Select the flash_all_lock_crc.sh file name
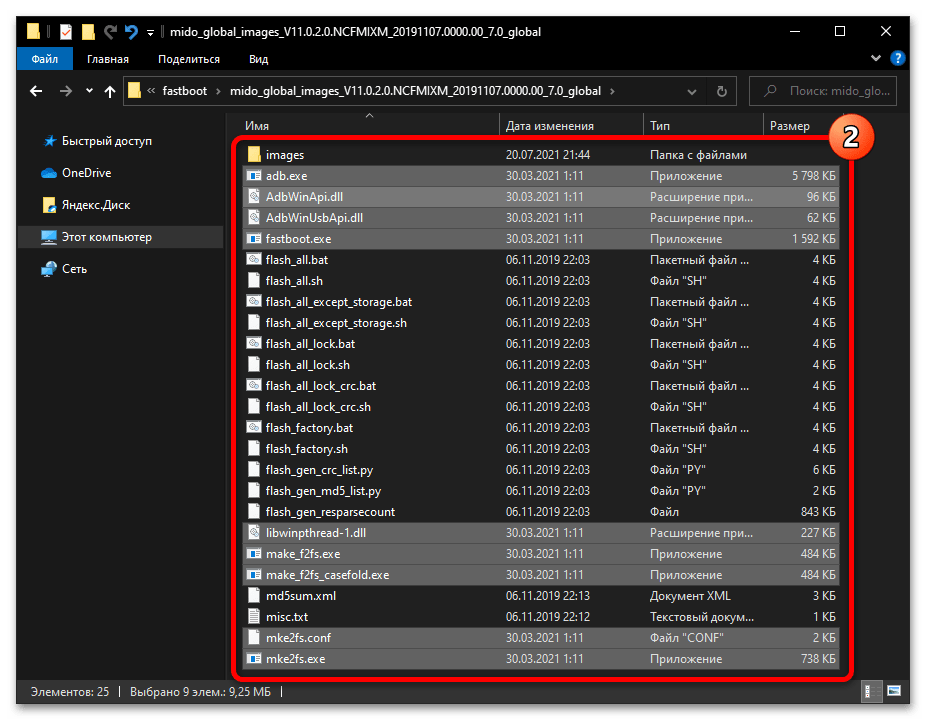The width and height of the screenshot is (926, 720). coord(318,407)
